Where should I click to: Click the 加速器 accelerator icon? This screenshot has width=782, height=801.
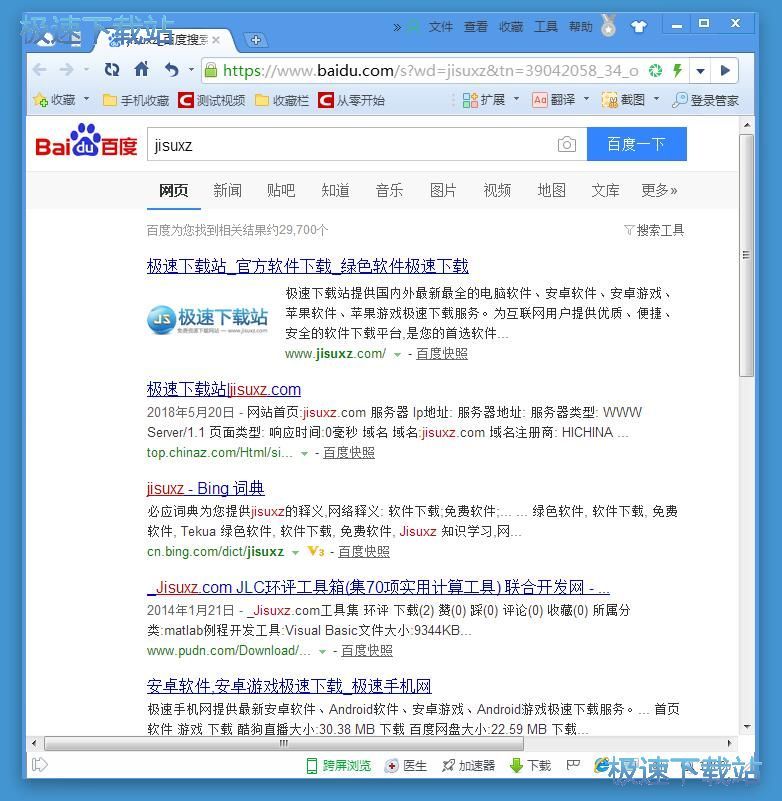[x=469, y=765]
